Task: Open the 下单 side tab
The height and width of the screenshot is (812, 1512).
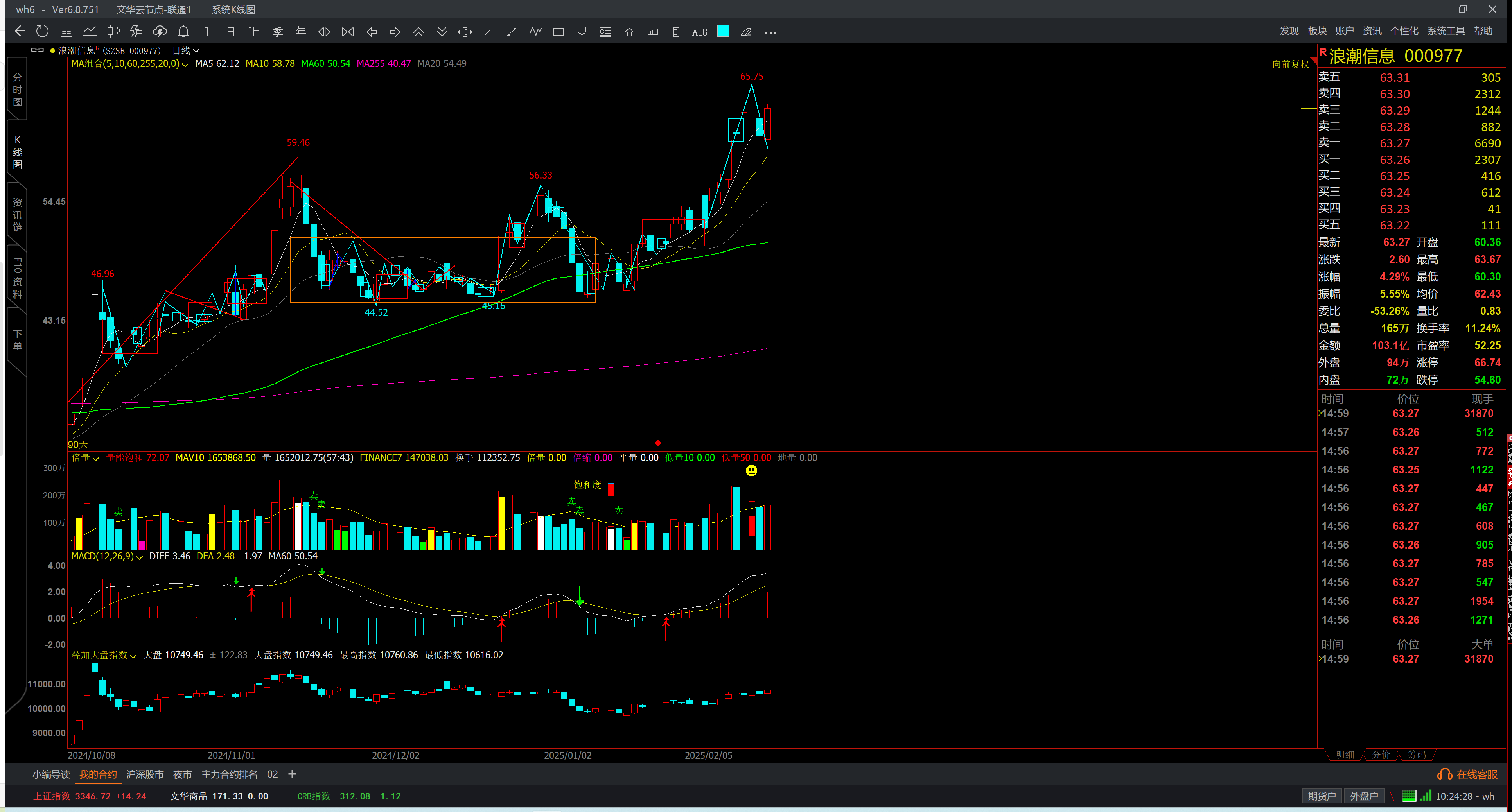Action: pos(18,340)
